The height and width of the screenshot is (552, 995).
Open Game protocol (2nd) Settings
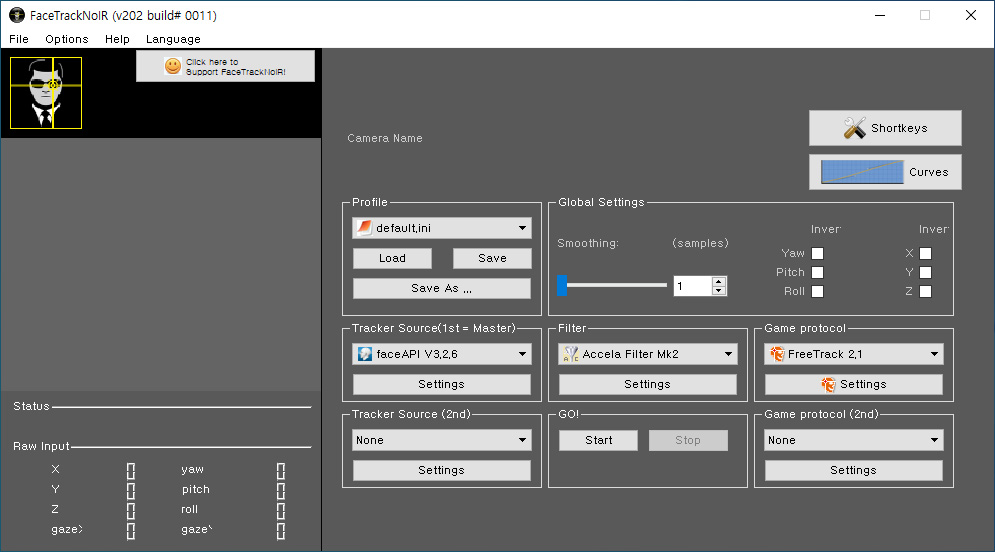click(x=853, y=470)
